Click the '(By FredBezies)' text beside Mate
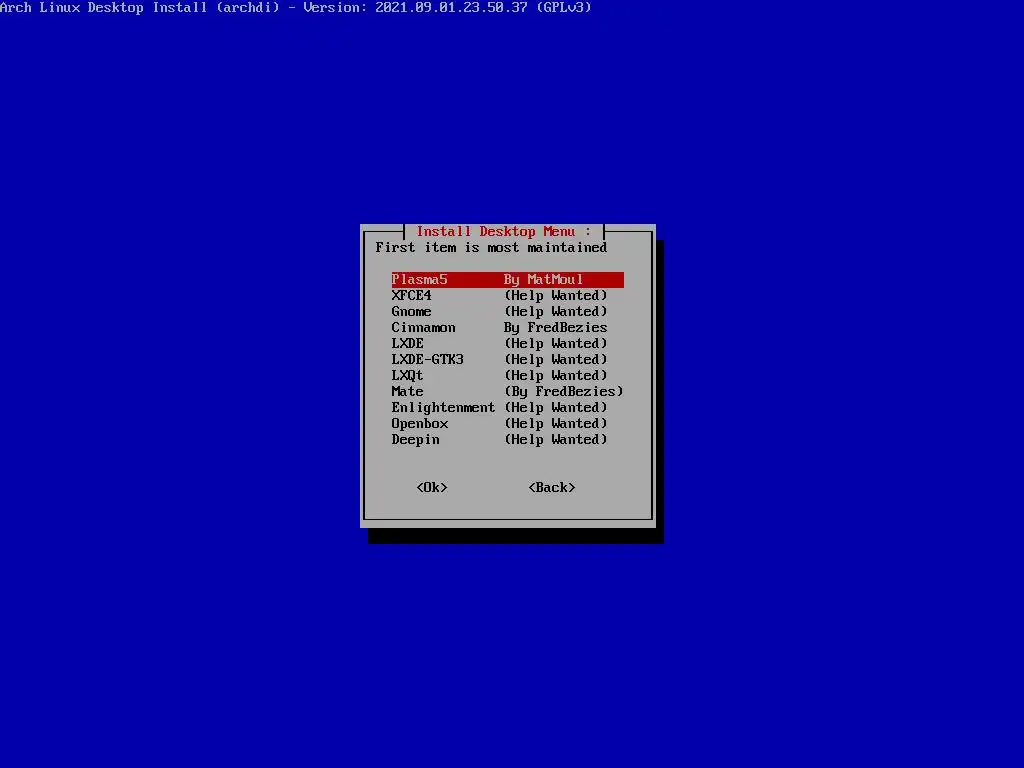Screen dimensions: 1024x768 coord(564,392)
